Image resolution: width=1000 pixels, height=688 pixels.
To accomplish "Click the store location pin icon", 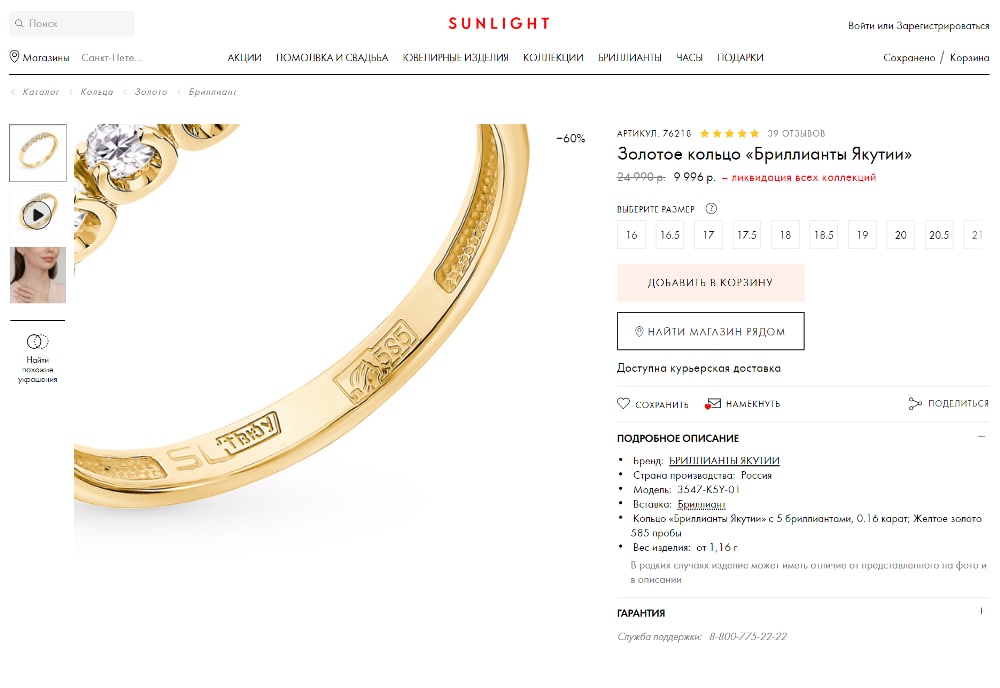I will [15, 57].
